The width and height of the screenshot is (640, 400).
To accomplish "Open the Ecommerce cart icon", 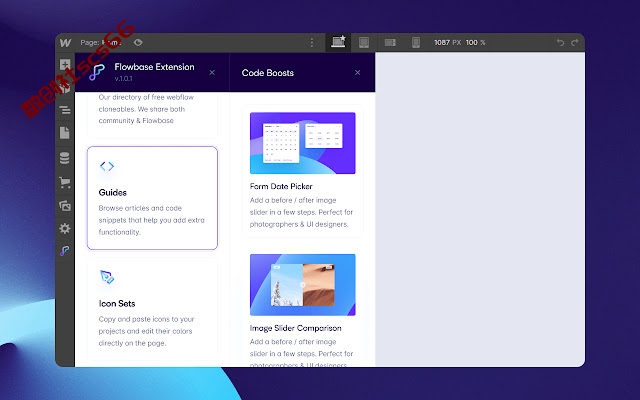I will point(65,182).
